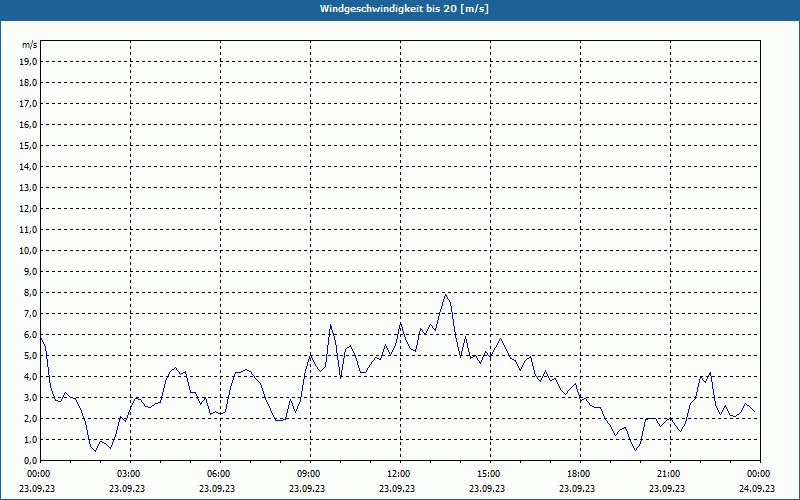The width and height of the screenshot is (800, 500).
Task: Select the 15,0 y-axis label
Action: point(28,145)
